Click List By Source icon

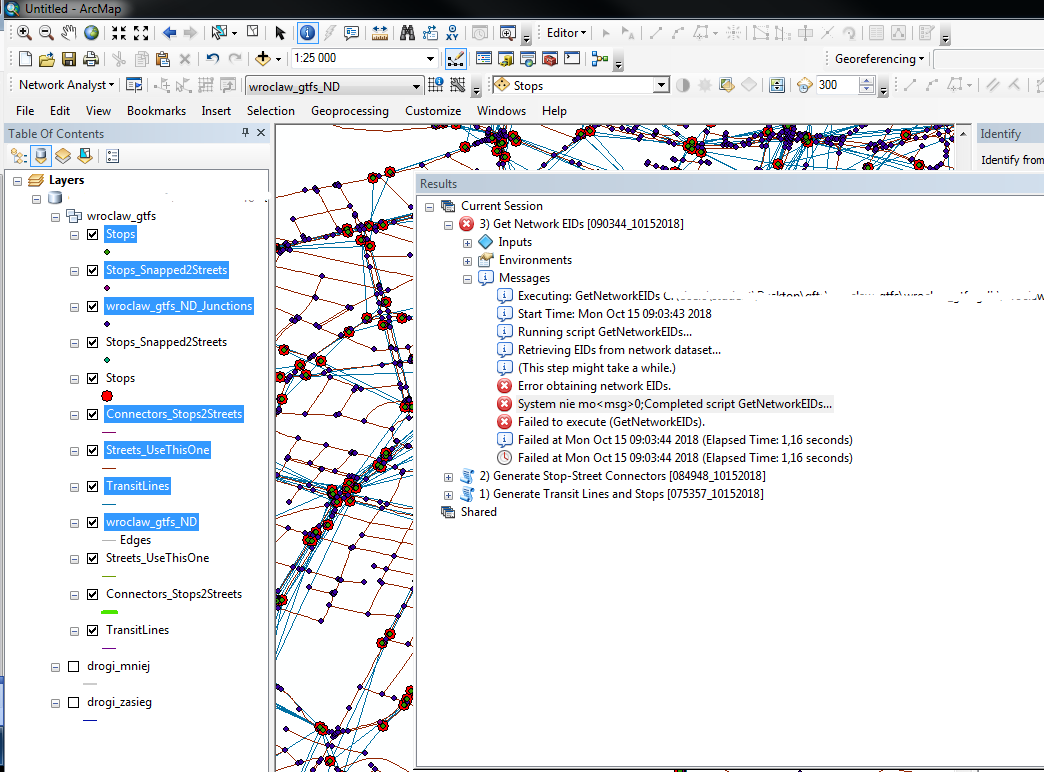coord(41,156)
